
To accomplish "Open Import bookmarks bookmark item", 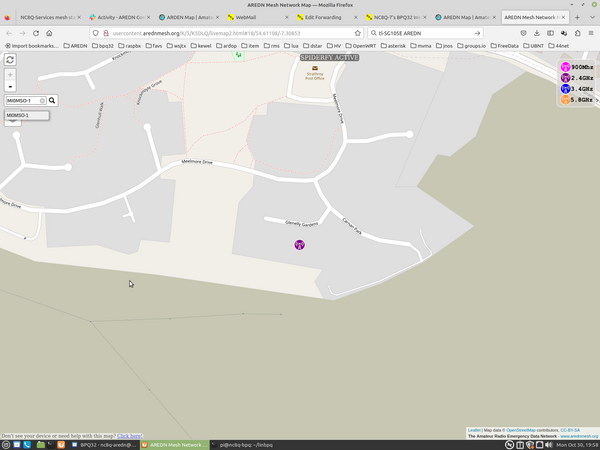I will (32, 46).
